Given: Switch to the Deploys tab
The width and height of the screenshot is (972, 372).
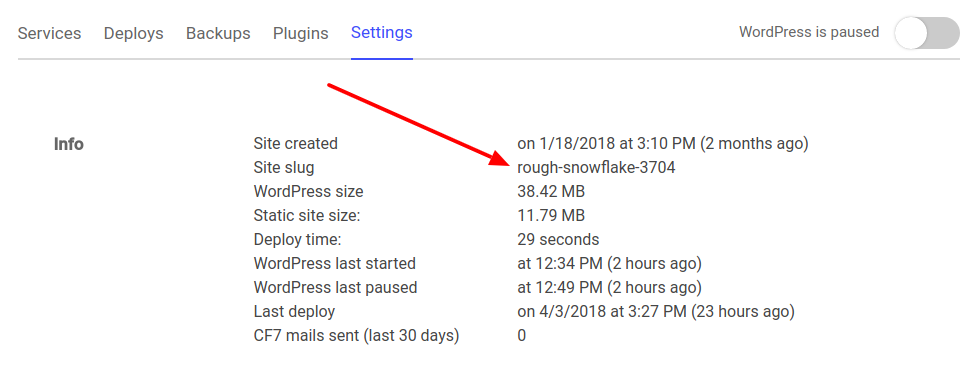Looking at the screenshot, I should (133, 33).
